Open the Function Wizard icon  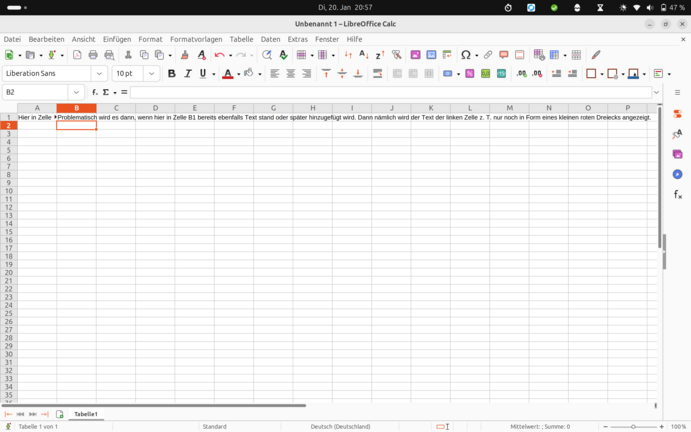(95, 92)
